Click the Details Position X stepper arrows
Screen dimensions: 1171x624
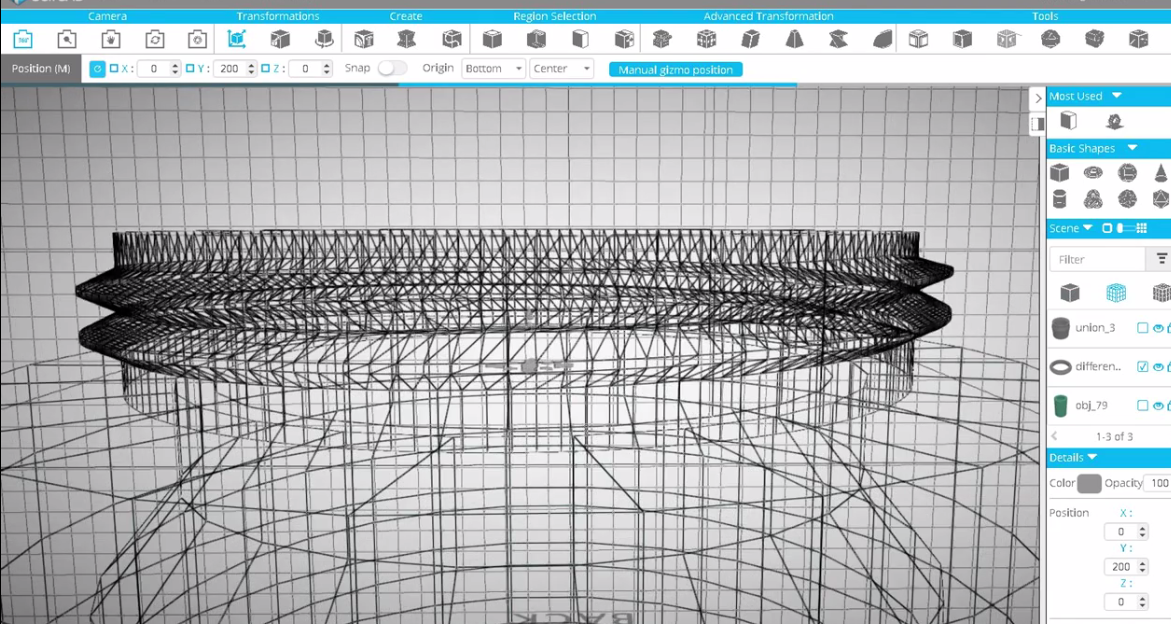pyautogui.click(x=1142, y=531)
